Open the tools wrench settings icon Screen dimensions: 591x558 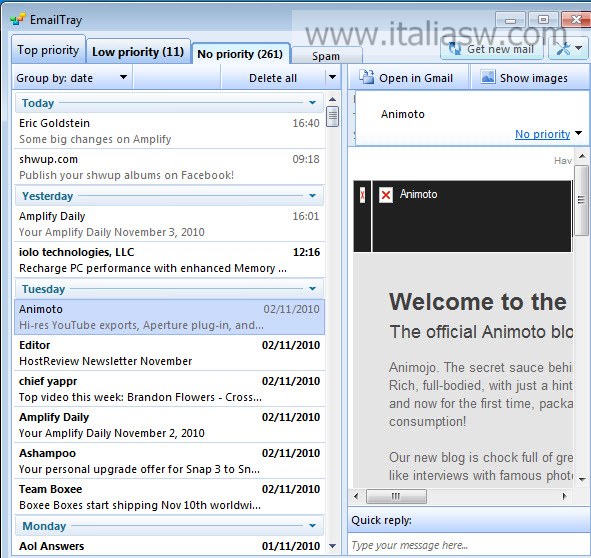point(563,48)
